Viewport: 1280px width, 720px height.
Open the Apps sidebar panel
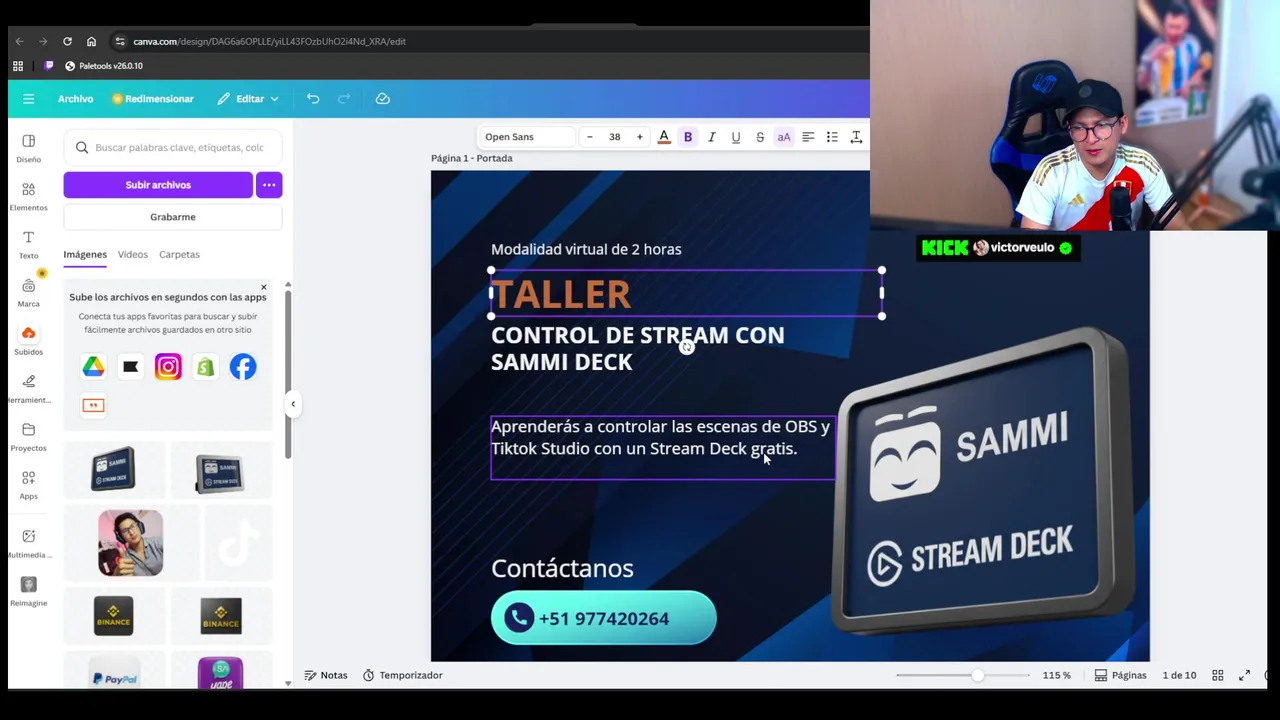pos(28,484)
